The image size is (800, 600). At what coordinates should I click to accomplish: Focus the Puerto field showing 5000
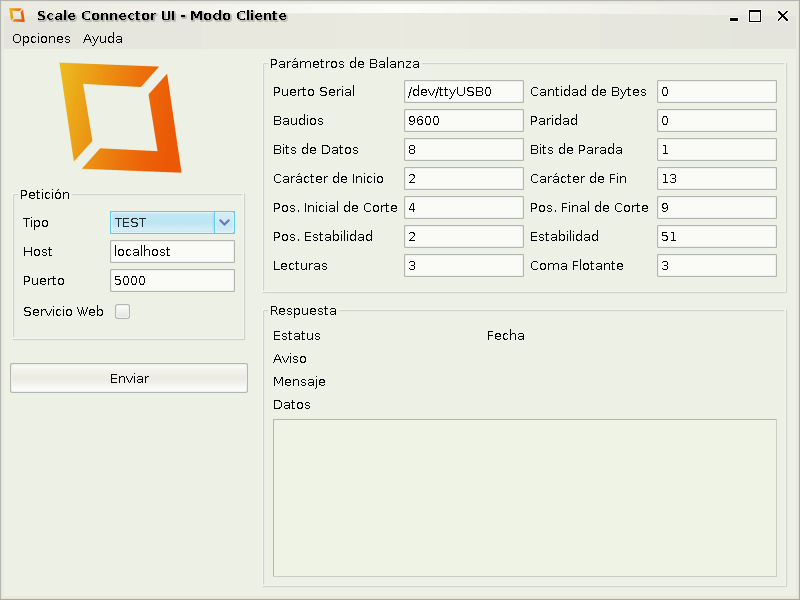point(172,280)
